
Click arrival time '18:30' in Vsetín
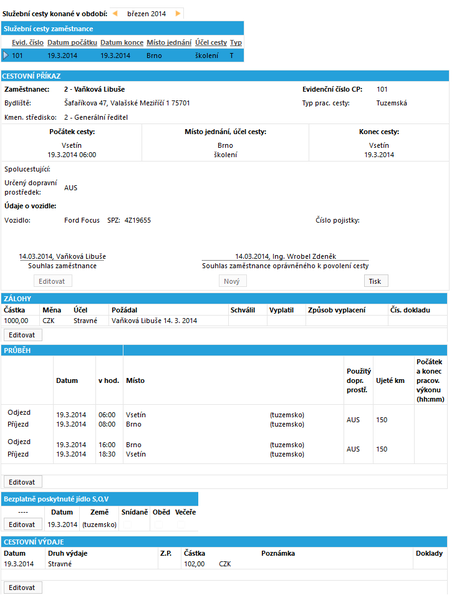click(107, 454)
